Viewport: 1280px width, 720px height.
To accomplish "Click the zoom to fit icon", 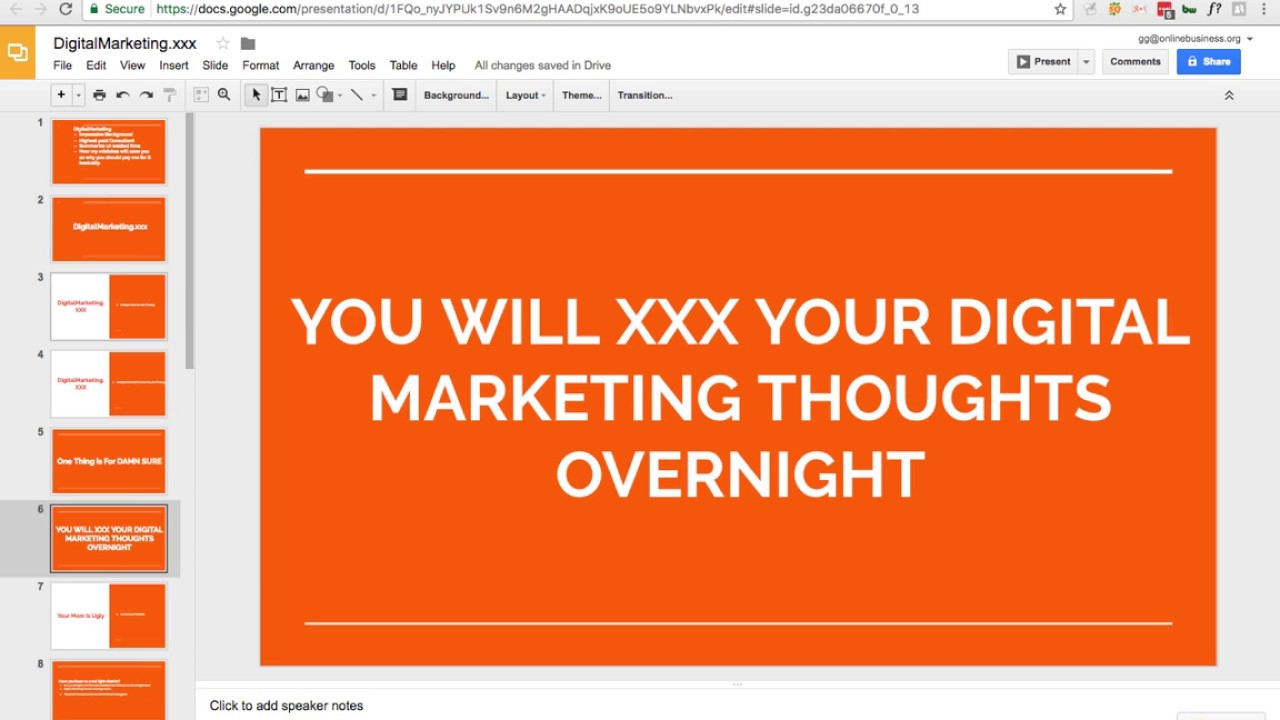I will pos(201,95).
